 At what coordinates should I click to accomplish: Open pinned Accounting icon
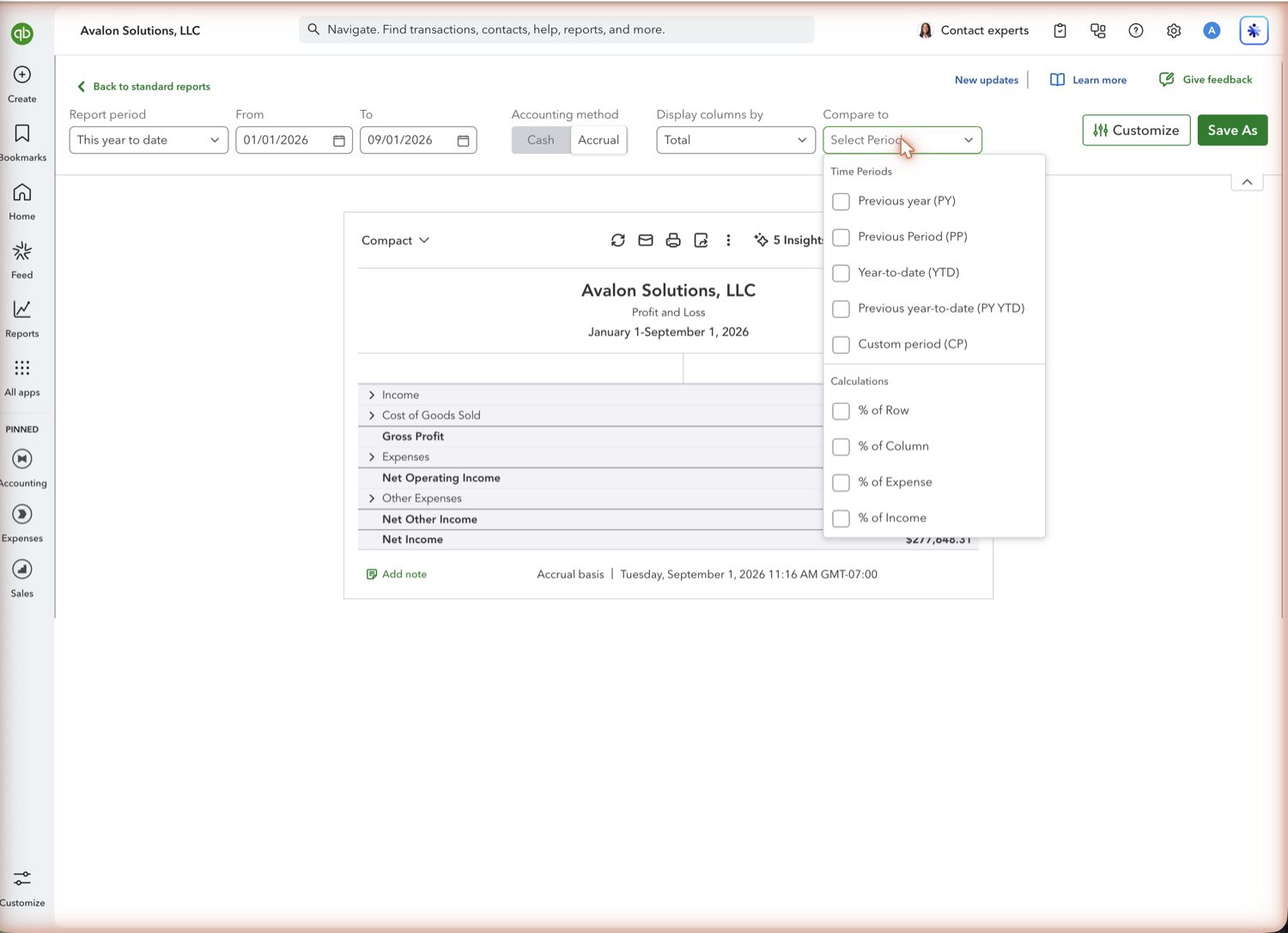(x=22, y=459)
